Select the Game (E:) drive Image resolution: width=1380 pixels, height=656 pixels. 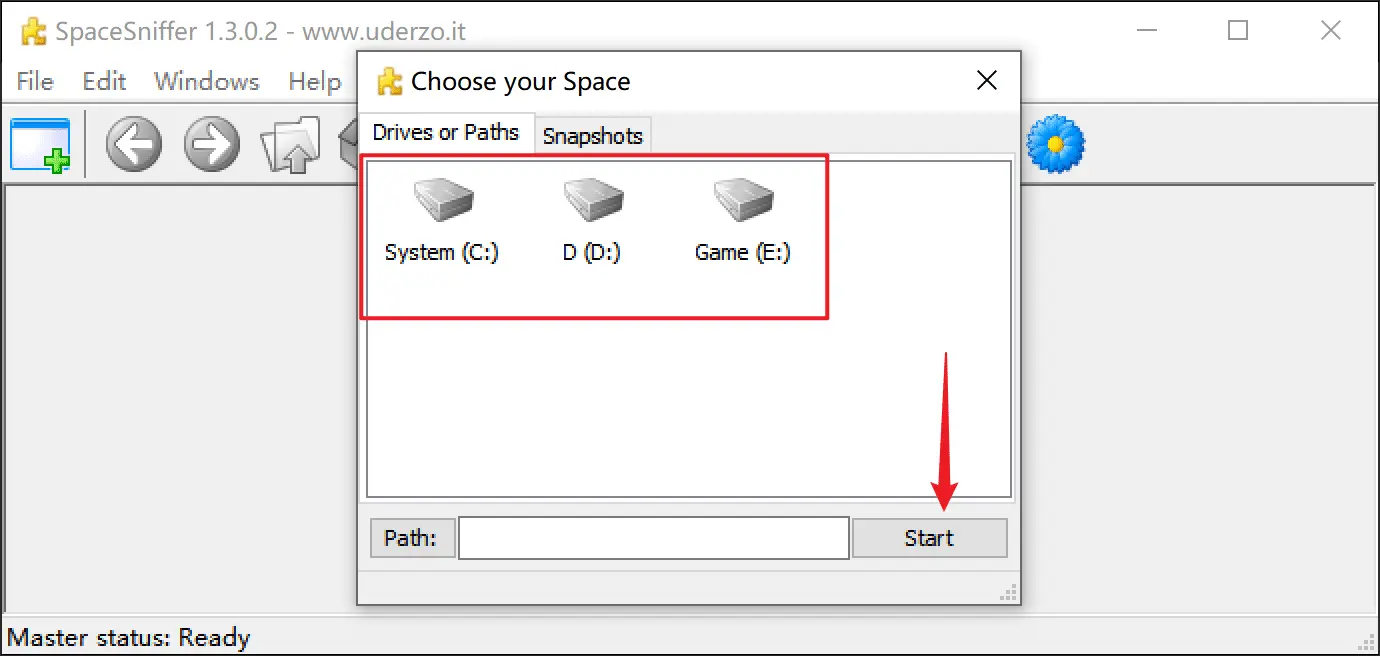[x=742, y=221]
